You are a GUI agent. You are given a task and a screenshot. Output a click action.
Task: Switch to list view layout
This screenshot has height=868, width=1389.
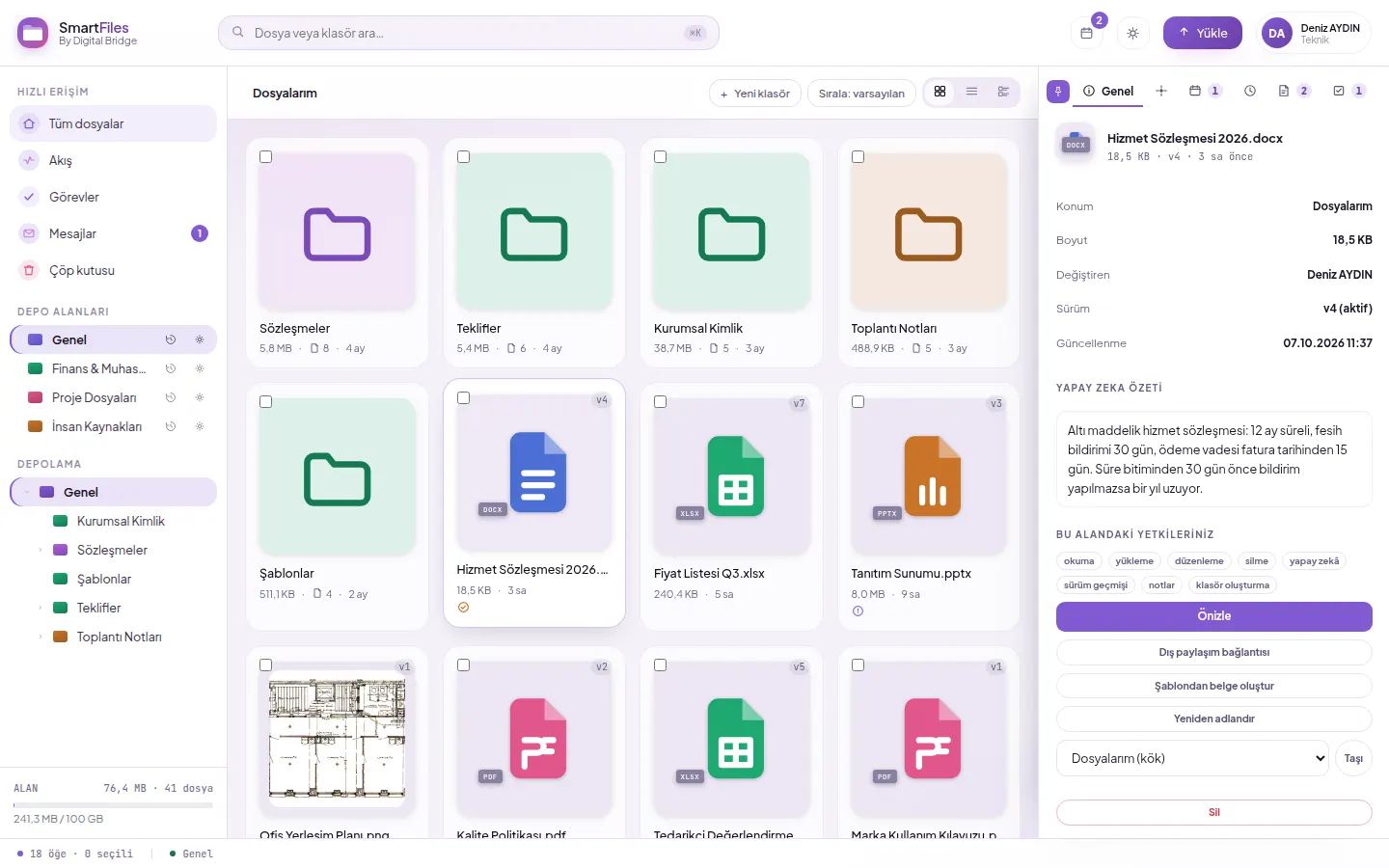[x=971, y=92]
